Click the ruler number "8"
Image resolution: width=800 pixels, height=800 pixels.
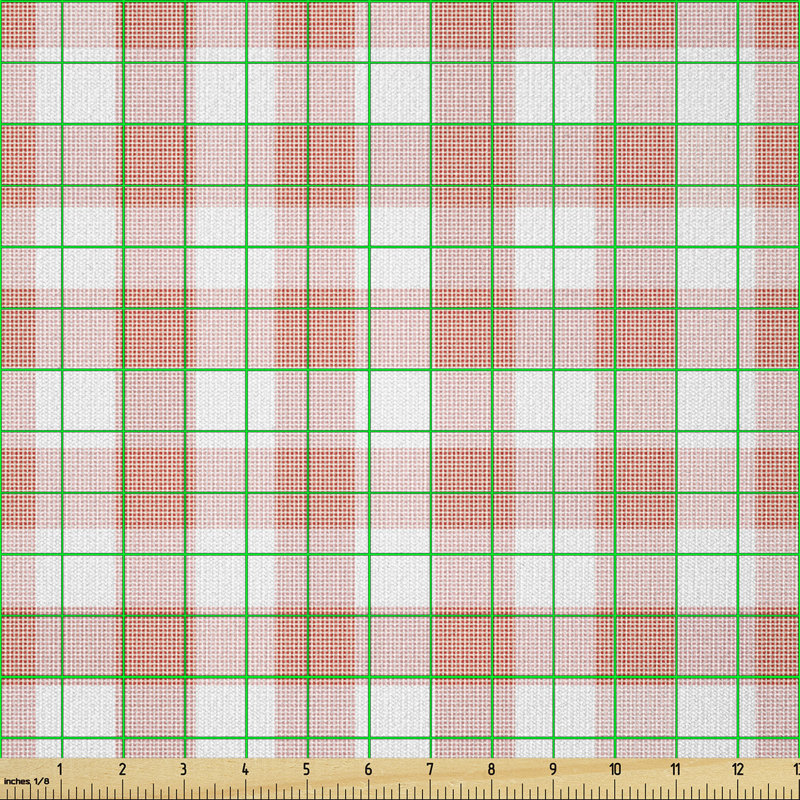(x=491, y=769)
